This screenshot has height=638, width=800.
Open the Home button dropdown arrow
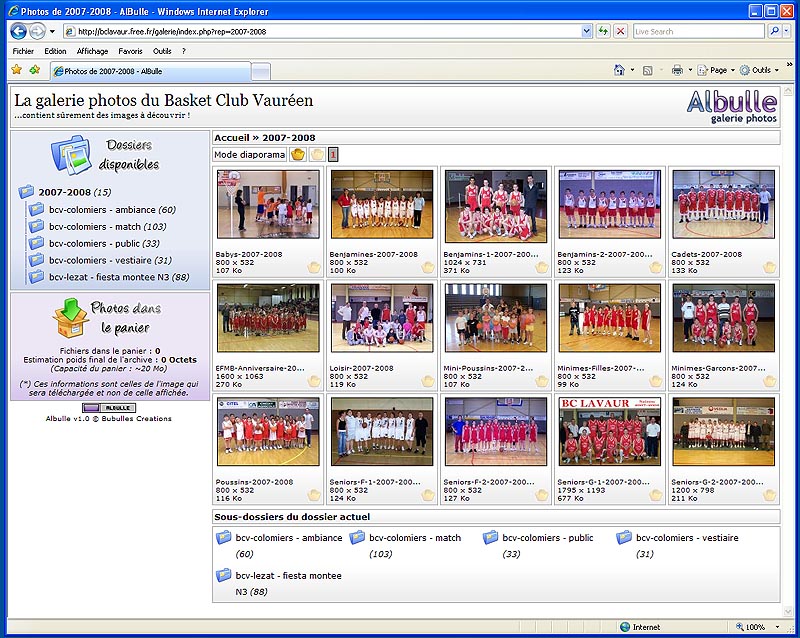click(632, 70)
